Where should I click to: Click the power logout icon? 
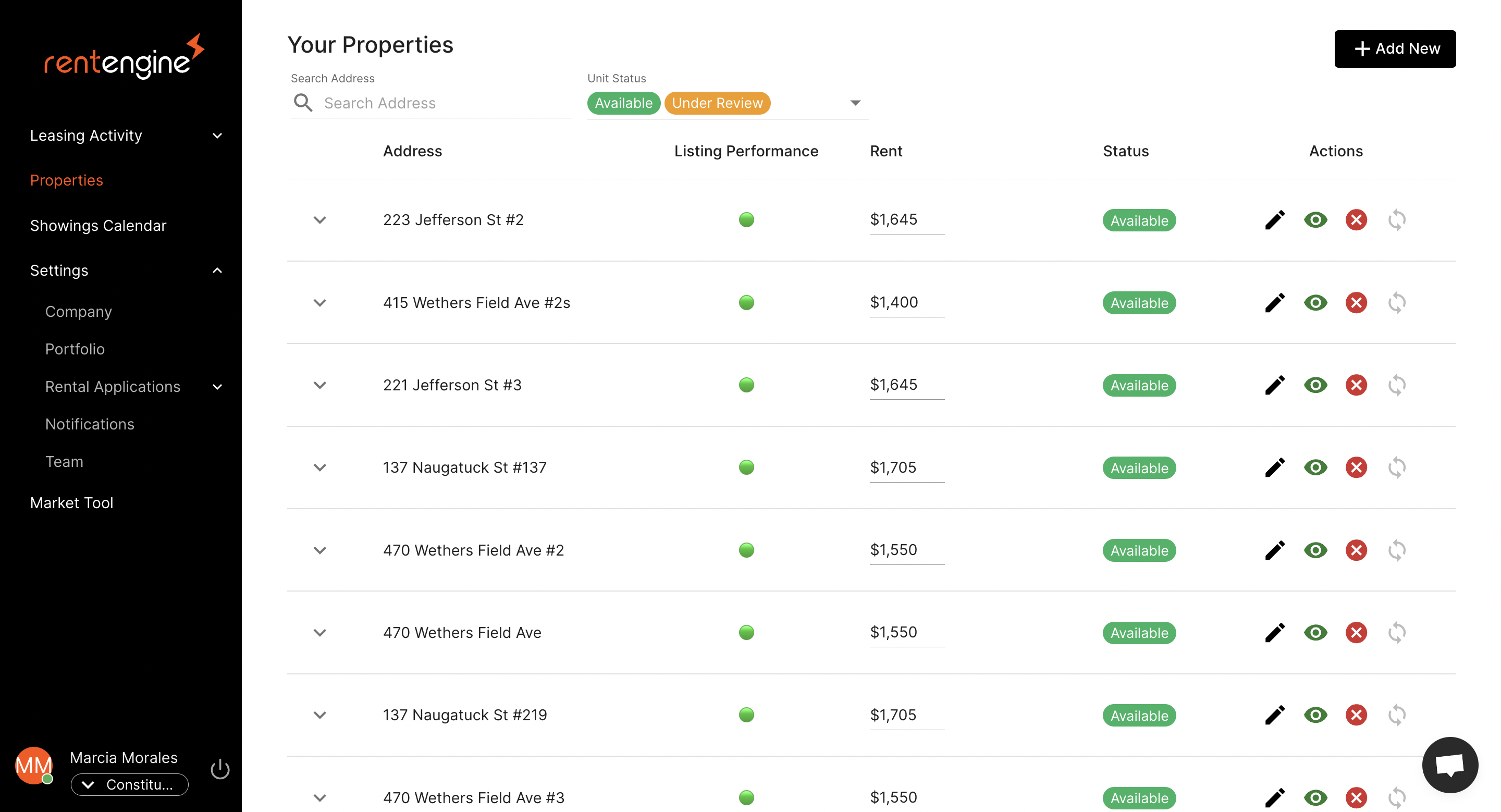pyautogui.click(x=219, y=769)
